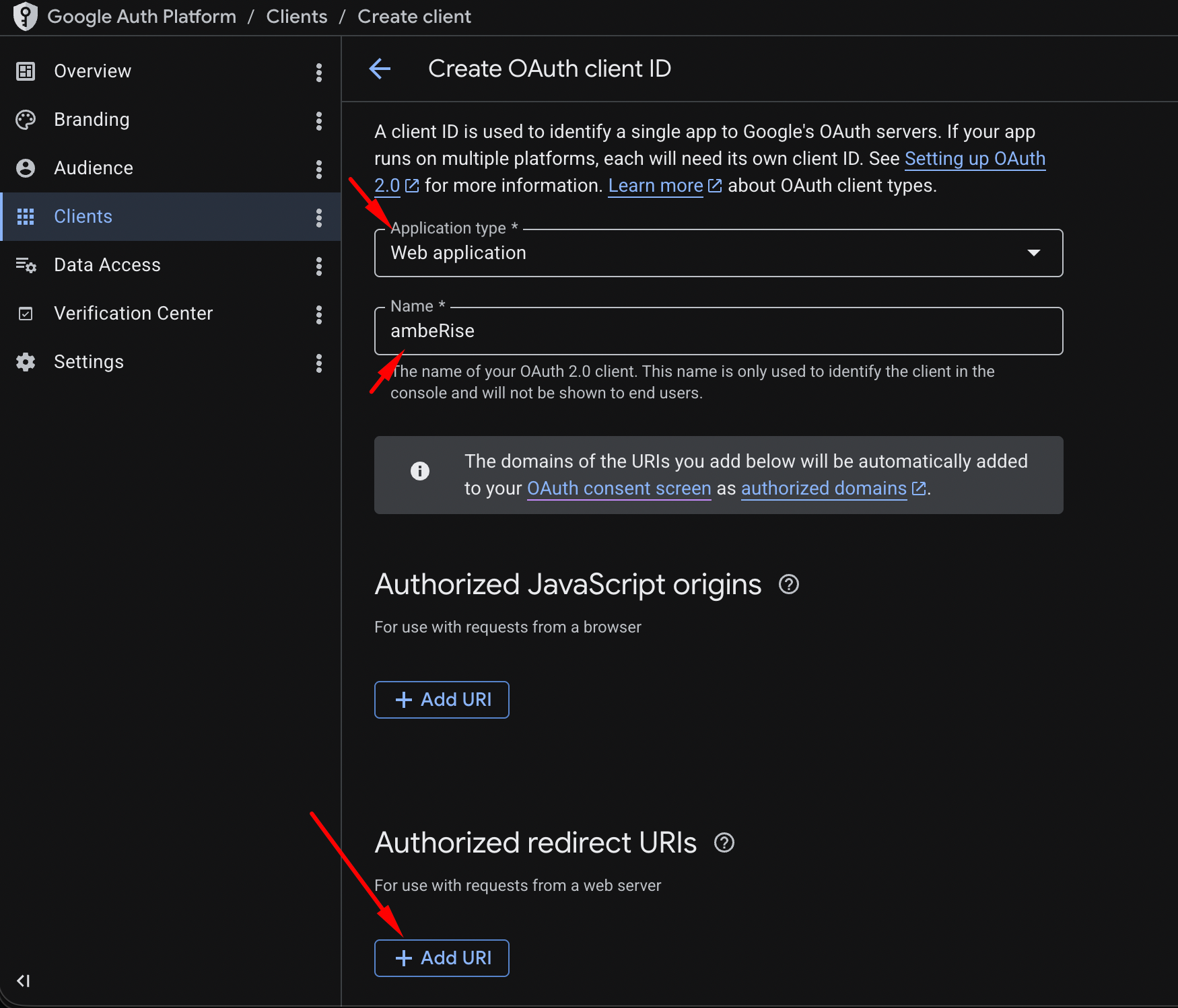This screenshot has width=1178, height=1008.
Task: Collapse the sidebar navigation panel
Action: coord(24,981)
